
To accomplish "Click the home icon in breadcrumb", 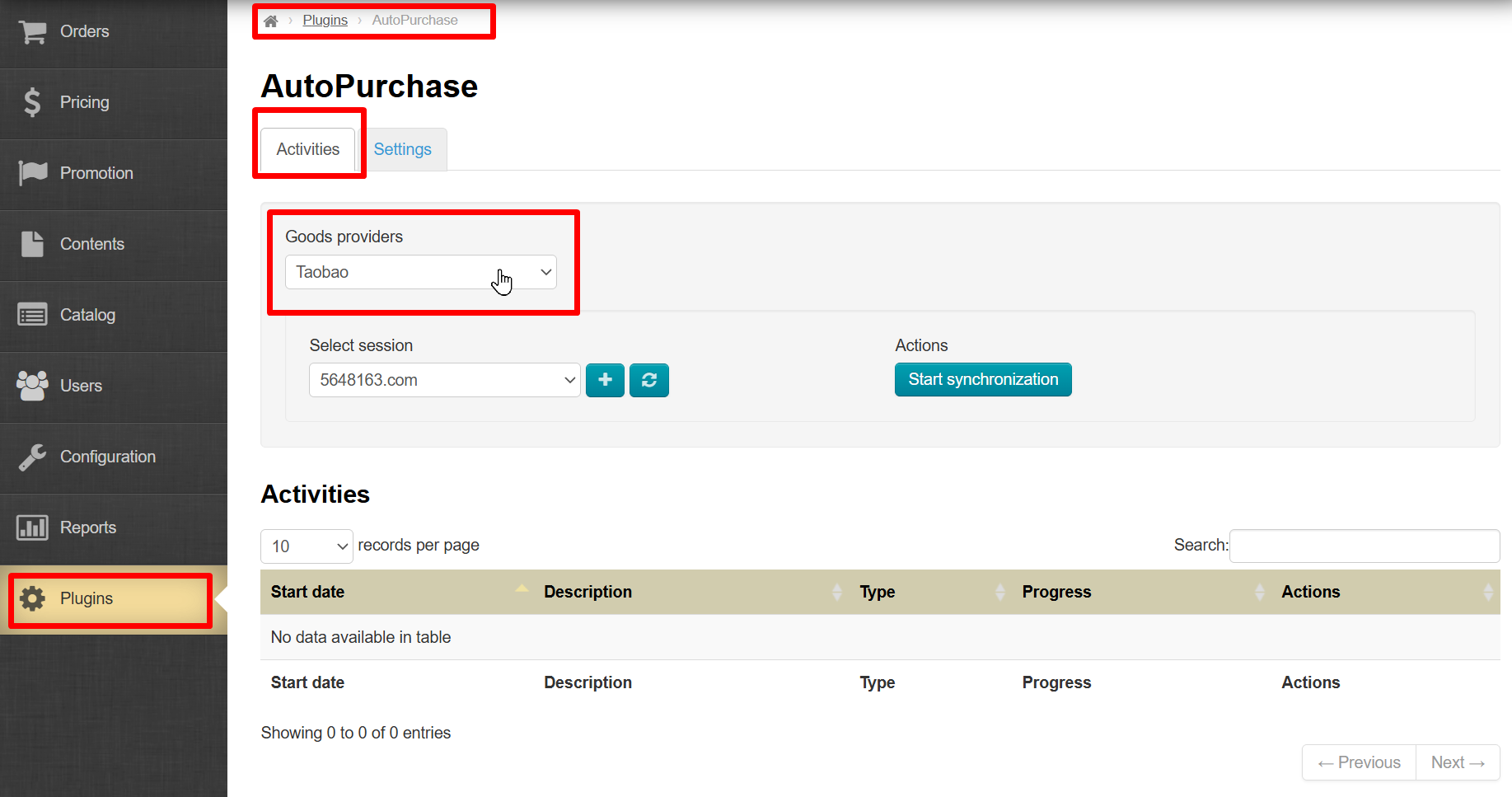I will click(x=270, y=21).
